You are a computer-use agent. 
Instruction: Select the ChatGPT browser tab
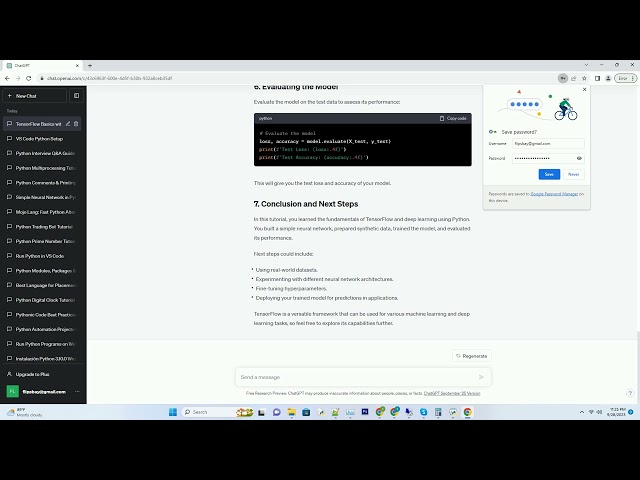click(x=41, y=65)
